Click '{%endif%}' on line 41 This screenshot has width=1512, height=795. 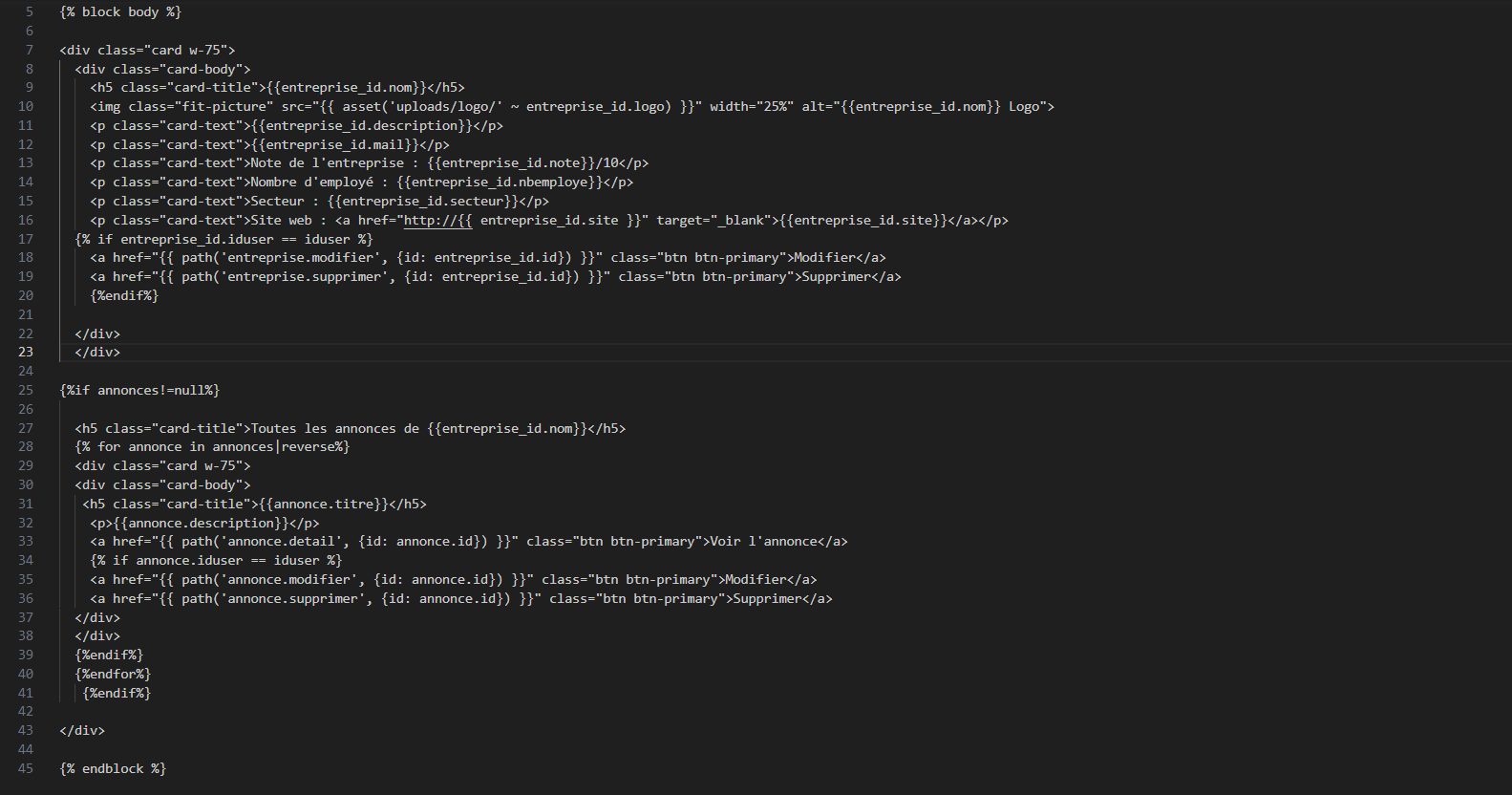pyautogui.click(x=117, y=693)
